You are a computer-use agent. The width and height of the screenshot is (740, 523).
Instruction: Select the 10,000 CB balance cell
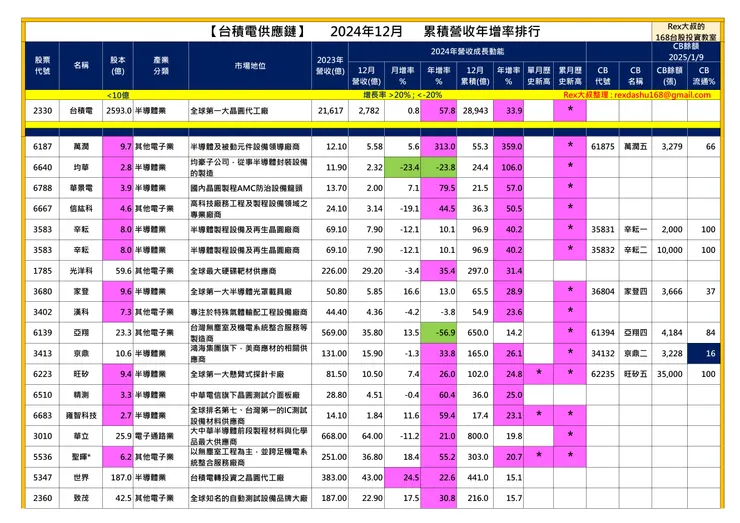click(670, 250)
